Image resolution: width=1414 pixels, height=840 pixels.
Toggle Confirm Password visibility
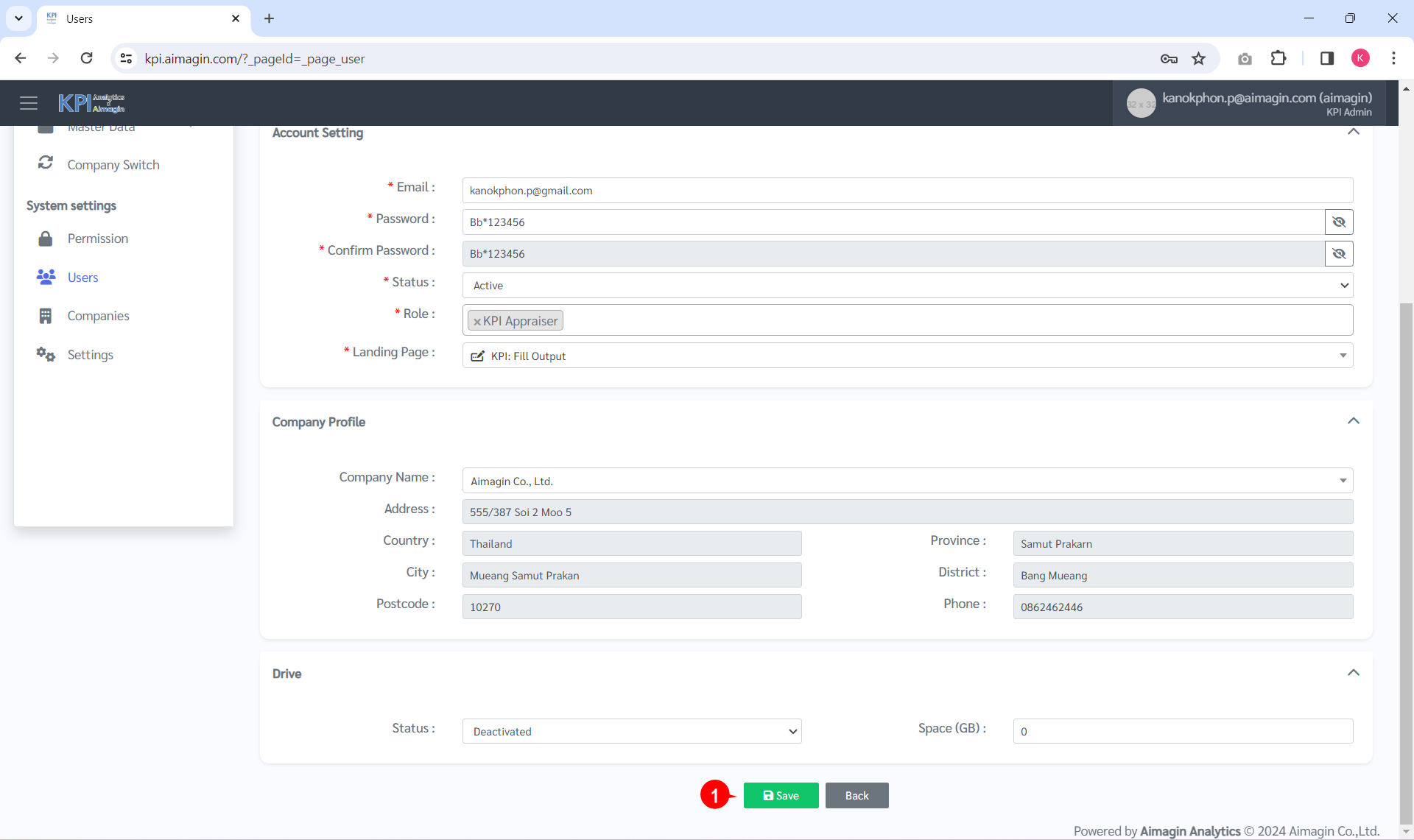click(x=1339, y=254)
